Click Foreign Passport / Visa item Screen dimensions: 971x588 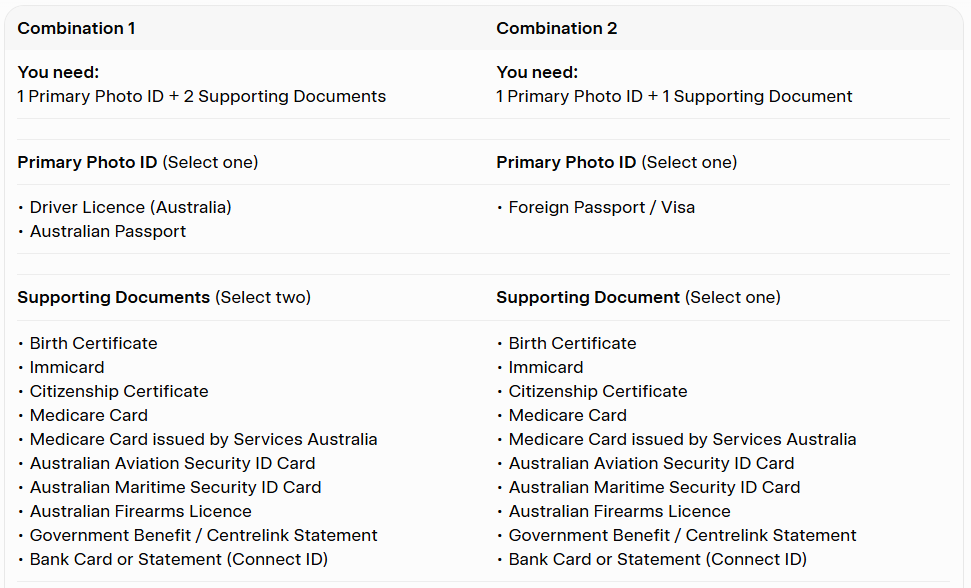(x=601, y=207)
